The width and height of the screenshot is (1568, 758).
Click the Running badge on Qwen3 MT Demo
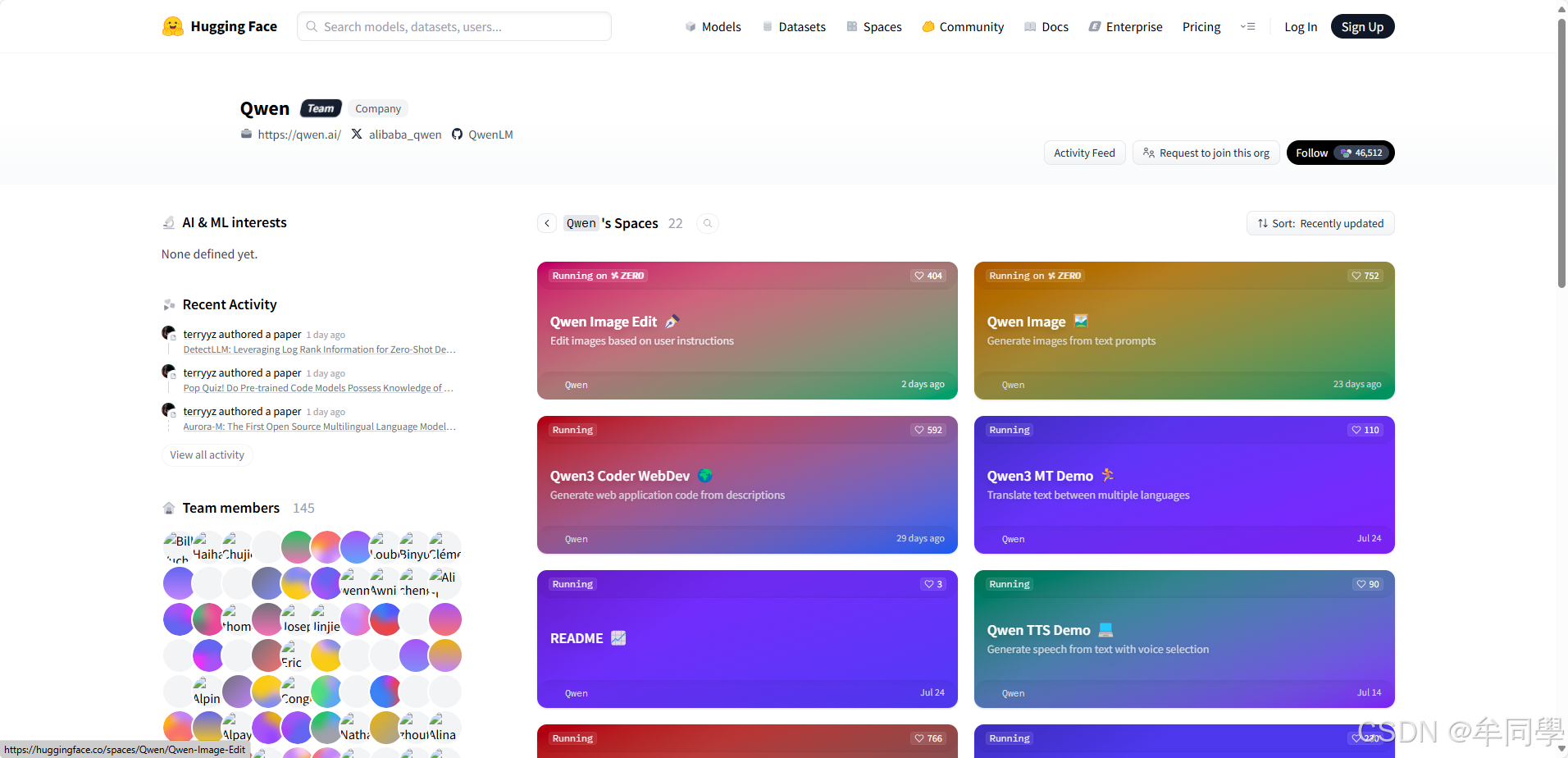point(1010,430)
